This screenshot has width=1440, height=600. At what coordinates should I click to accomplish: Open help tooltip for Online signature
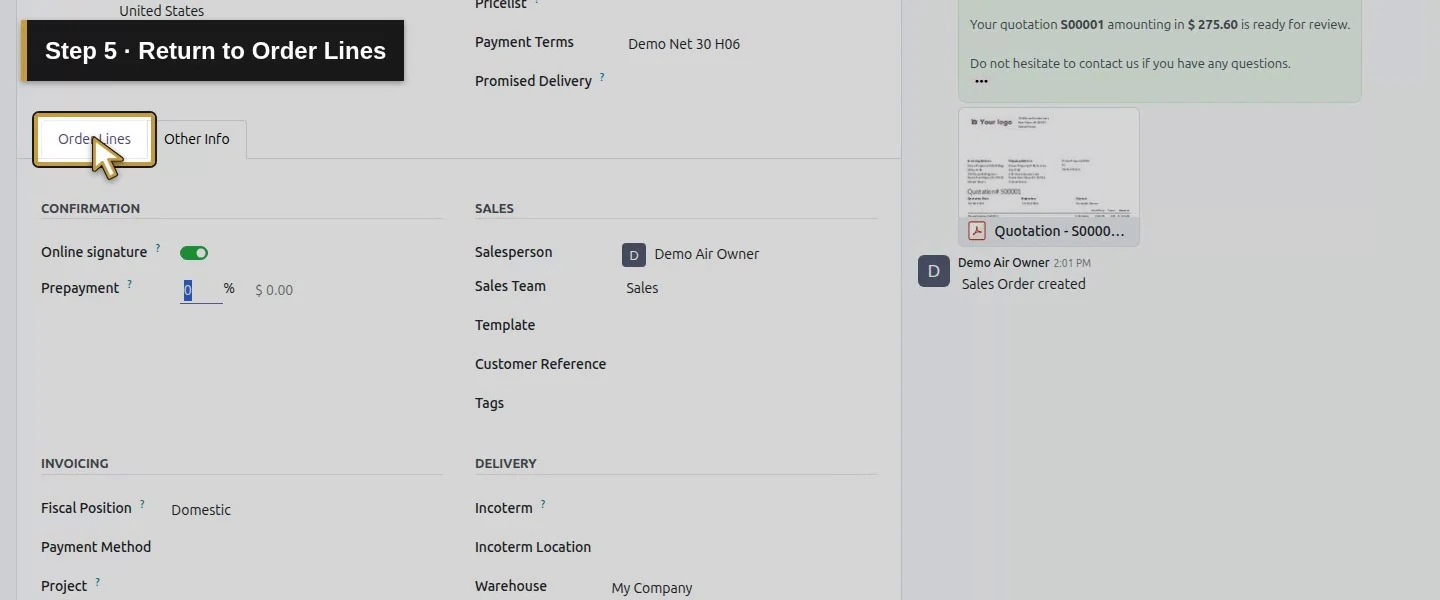(157, 247)
